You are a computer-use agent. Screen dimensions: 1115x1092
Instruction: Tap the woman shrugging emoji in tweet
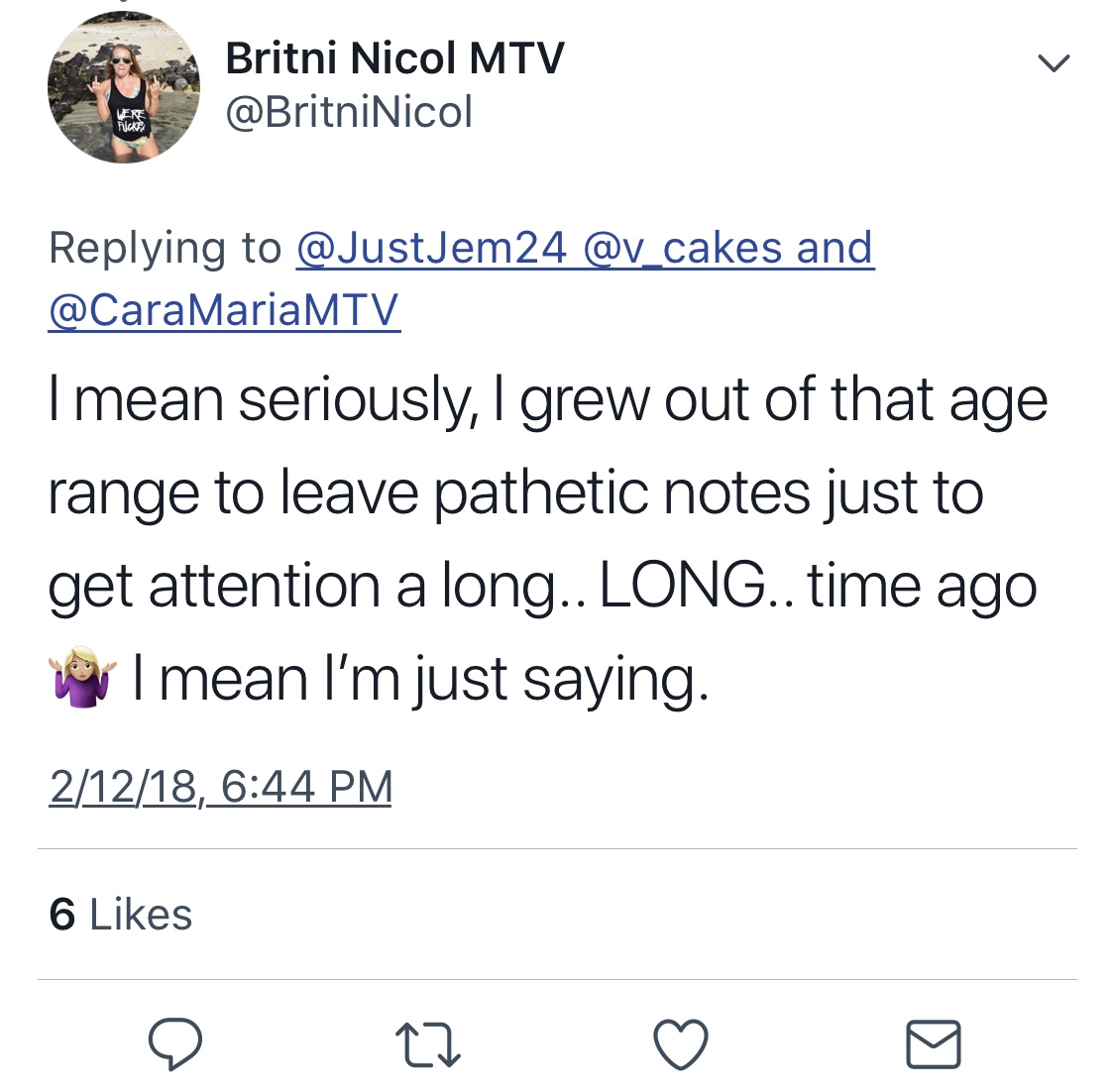click(x=82, y=677)
